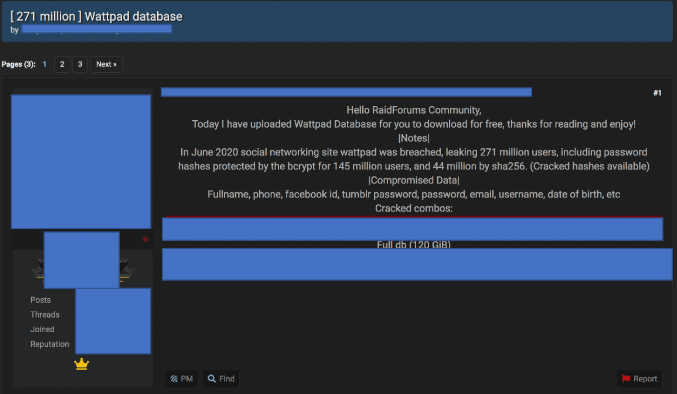This screenshot has width=677, height=394.
Task: Click the gold crown rank icon
Action: point(82,364)
